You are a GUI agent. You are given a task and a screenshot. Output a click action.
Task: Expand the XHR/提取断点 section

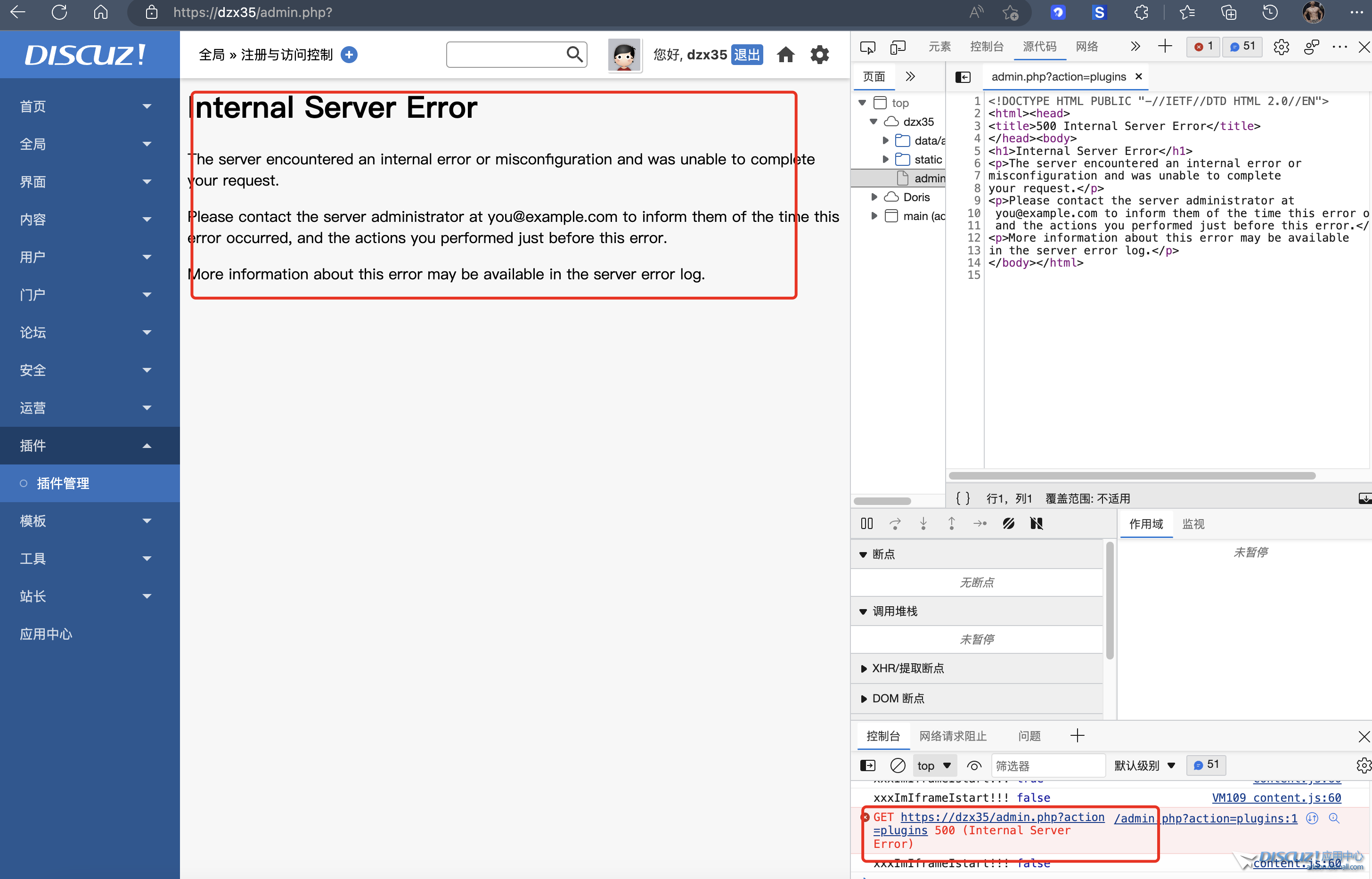pyautogui.click(x=907, y=668)
